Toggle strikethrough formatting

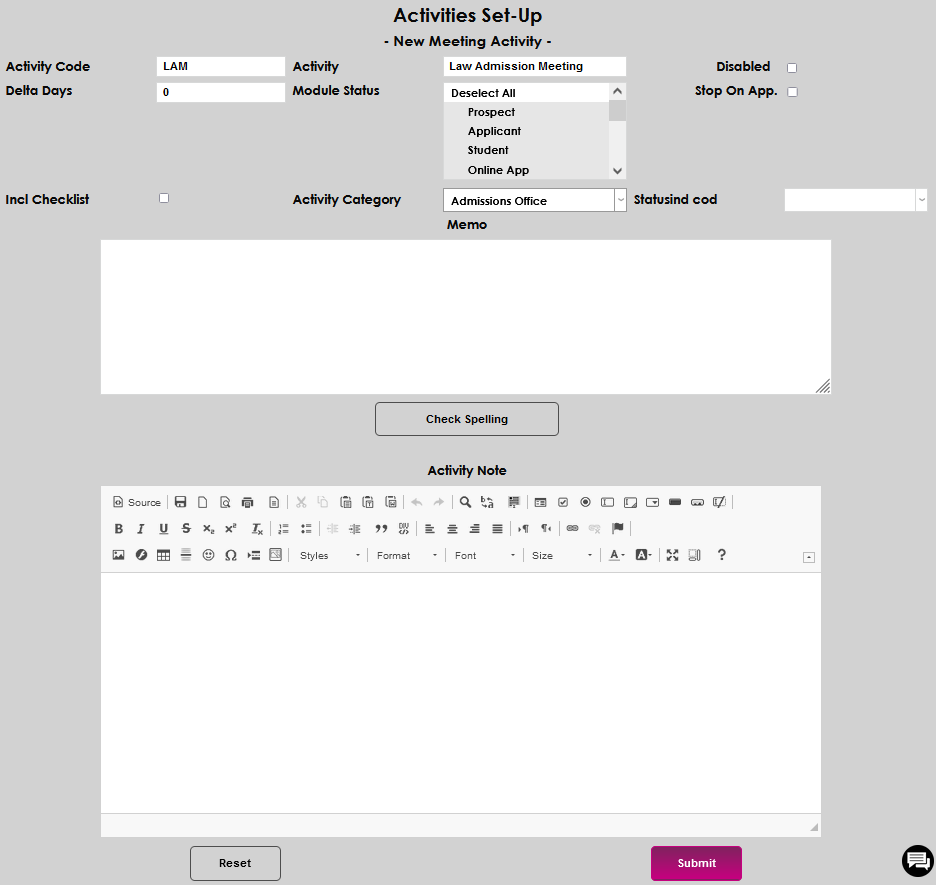click(186, 529)
